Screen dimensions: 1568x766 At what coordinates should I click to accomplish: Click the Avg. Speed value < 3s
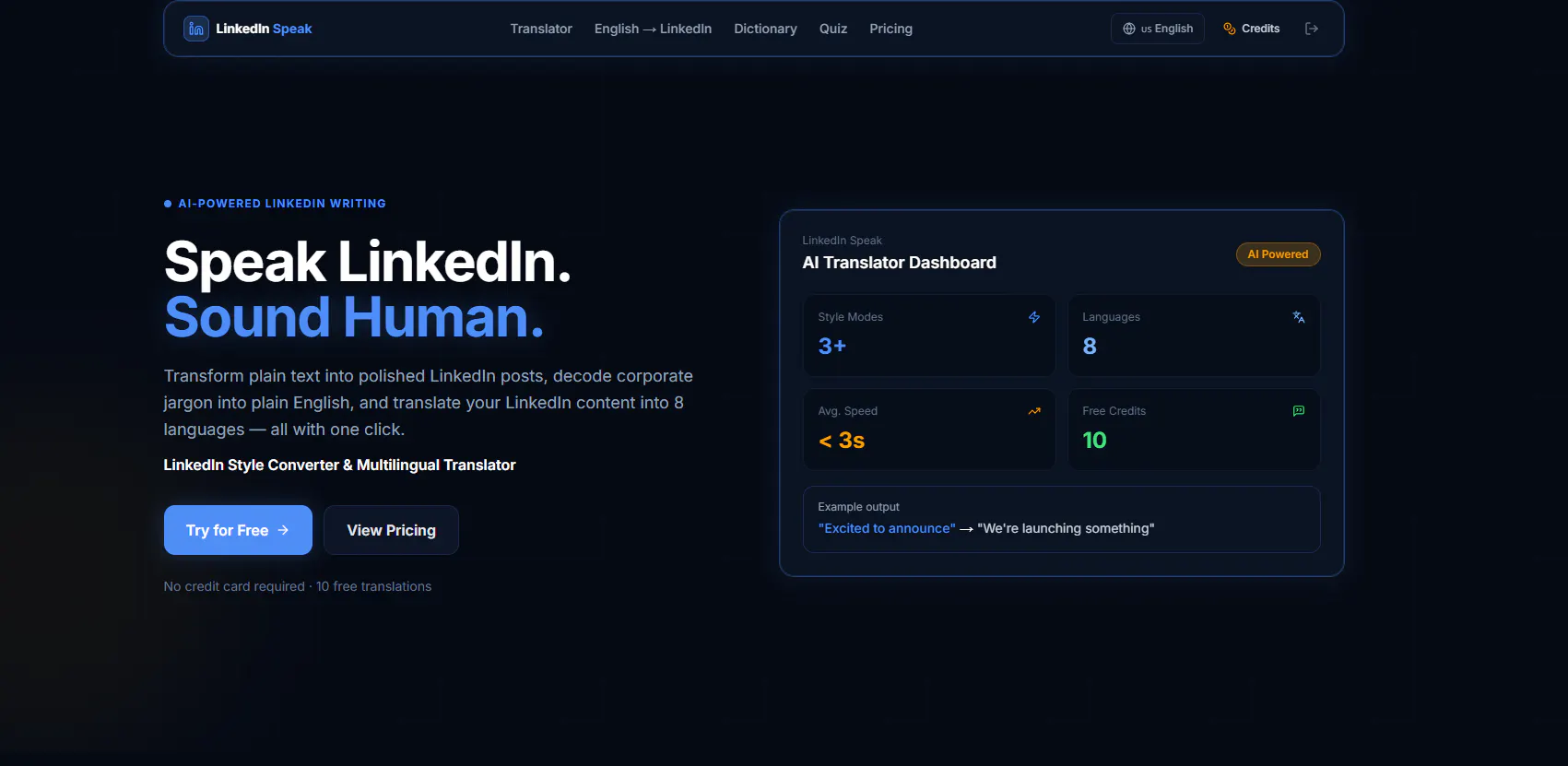[842, 441]
